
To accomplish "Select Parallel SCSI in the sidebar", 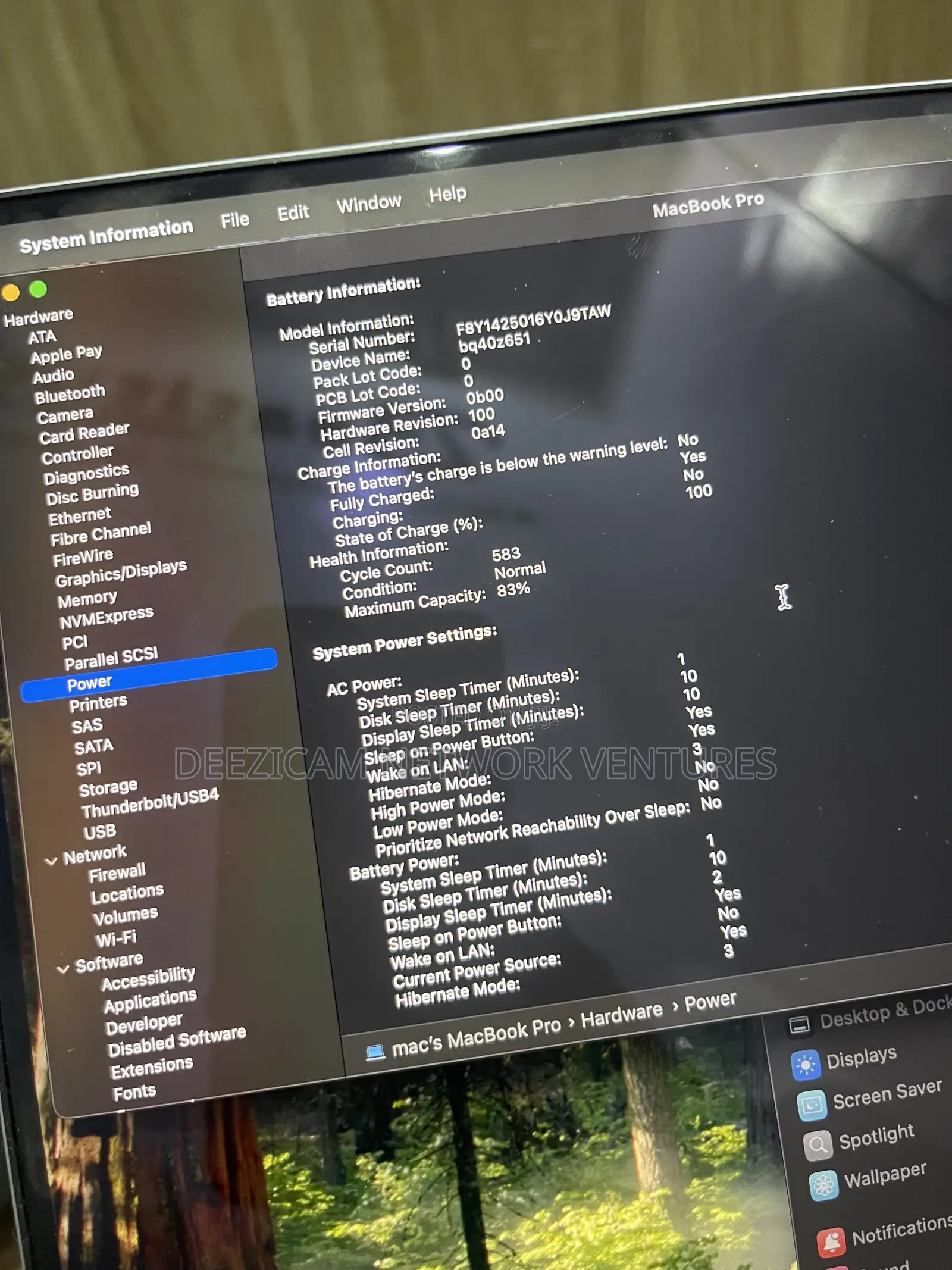I will (111, 658).
